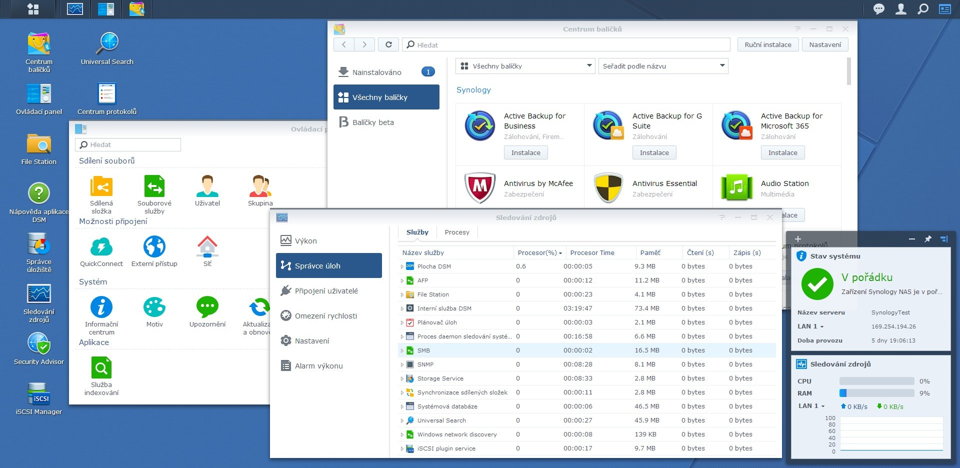Click the package center vertical scrollbar
The image size is (960, 468).
pyautogui.click(x=849, y=72)
